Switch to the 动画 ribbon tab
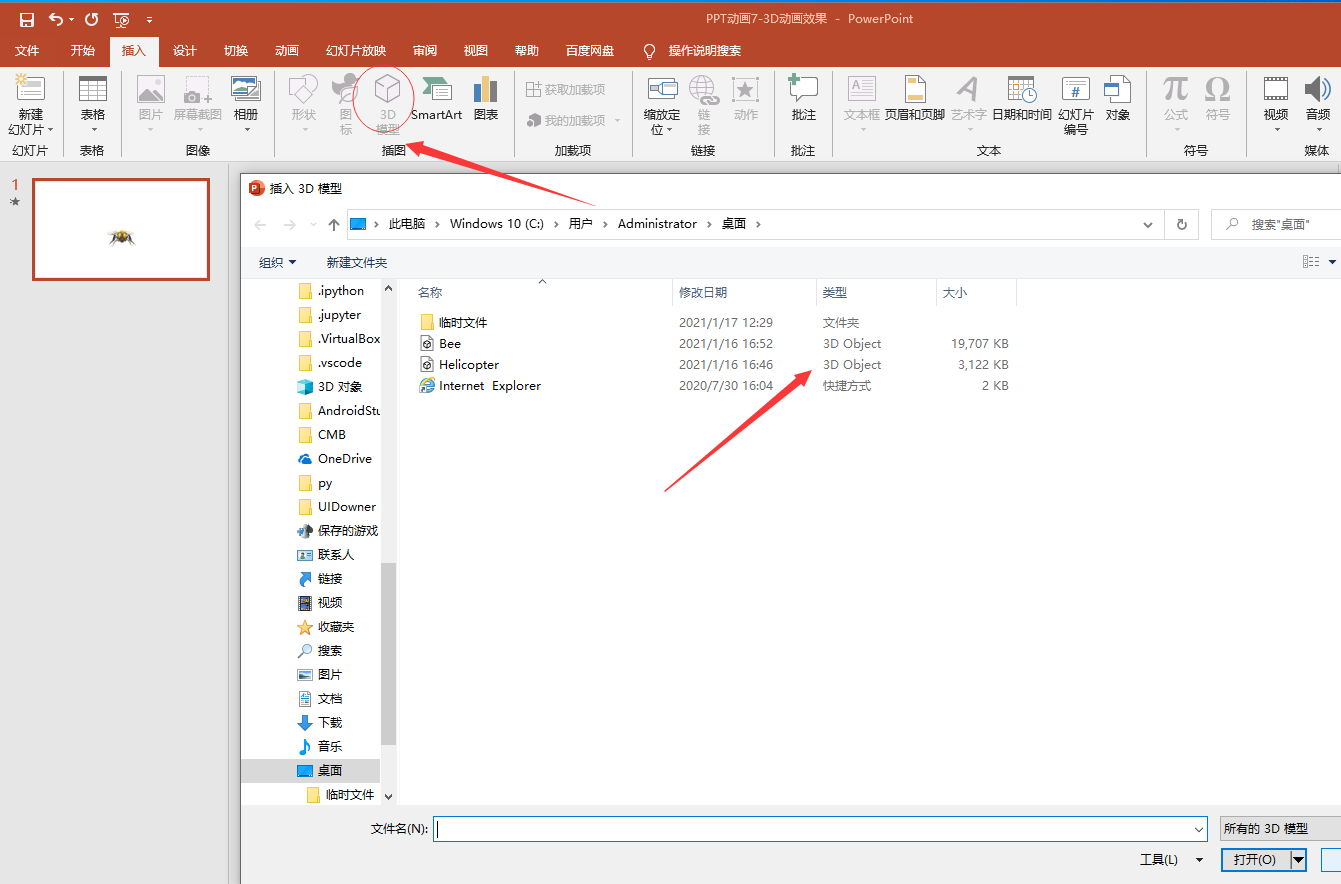Screen dimensions: 1341x884 (287, 51)
